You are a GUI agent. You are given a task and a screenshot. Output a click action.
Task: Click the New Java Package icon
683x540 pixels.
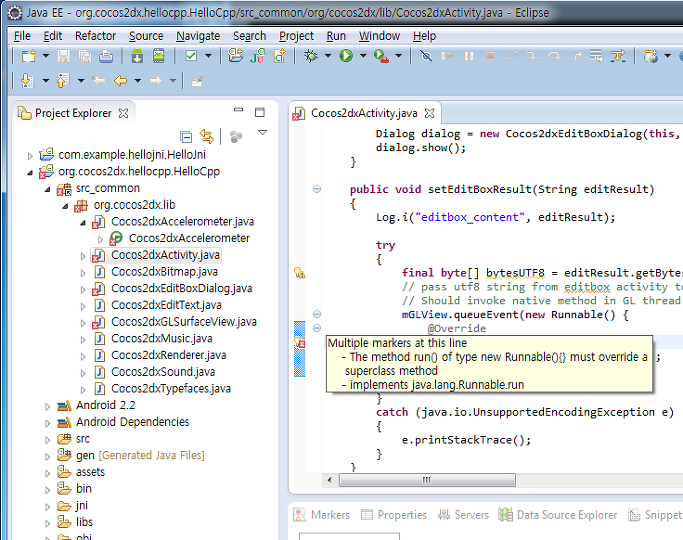coord(235,56)
